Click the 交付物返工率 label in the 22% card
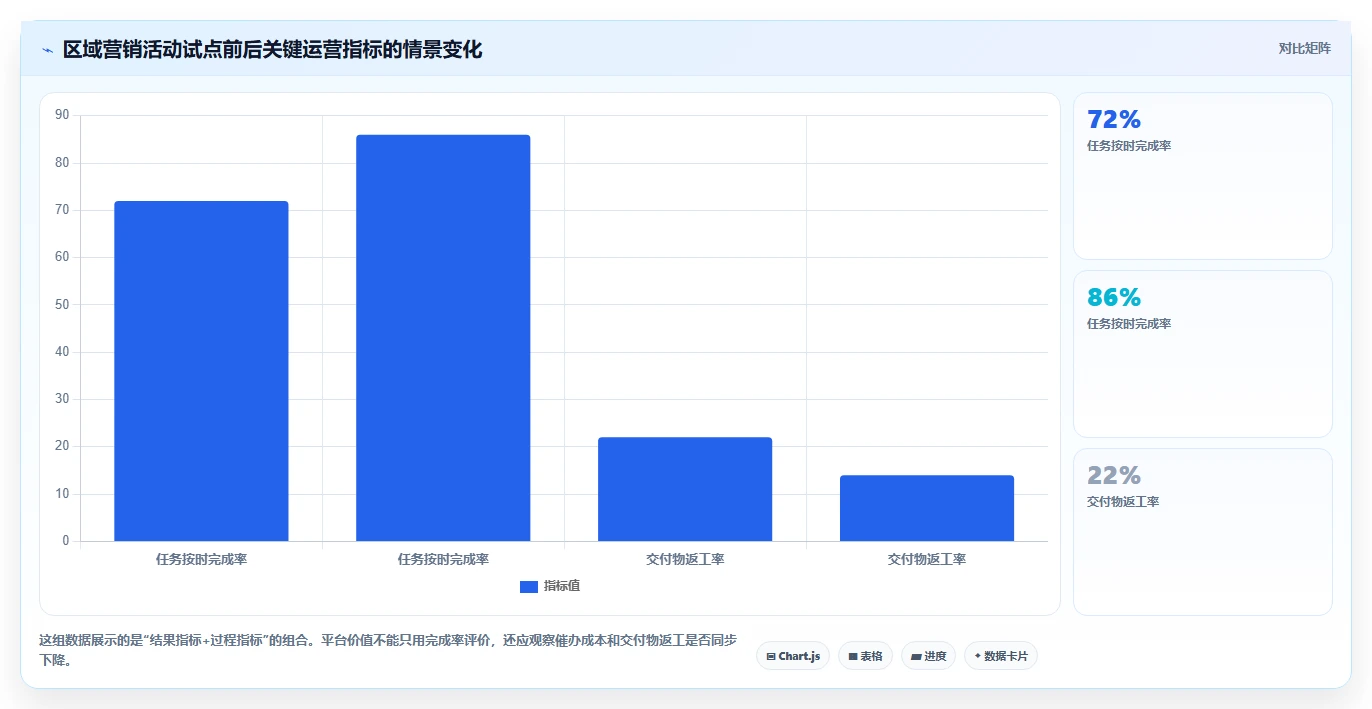 (x=1123, y=502)
